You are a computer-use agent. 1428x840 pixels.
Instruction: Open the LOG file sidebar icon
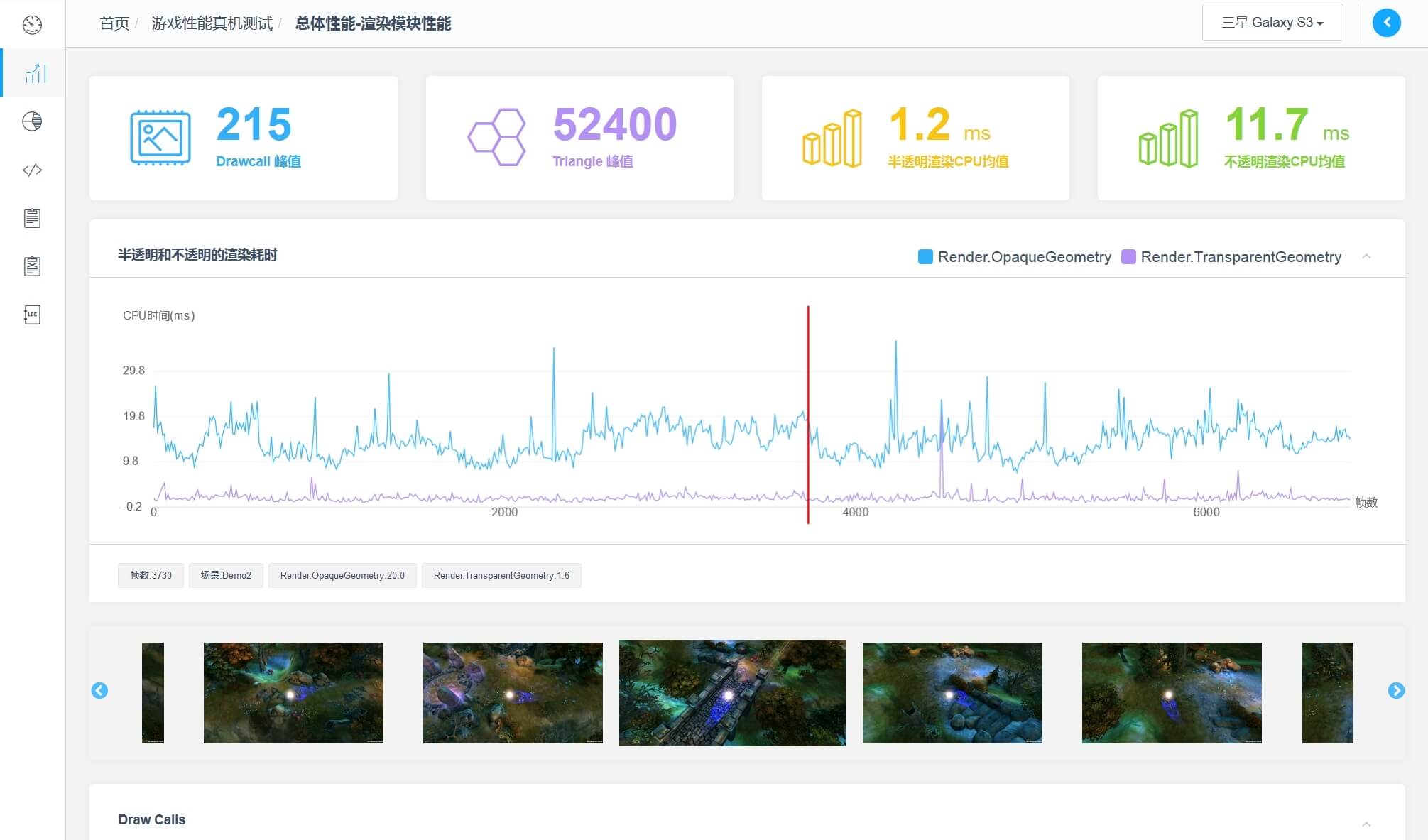click(x=32, y=315)
